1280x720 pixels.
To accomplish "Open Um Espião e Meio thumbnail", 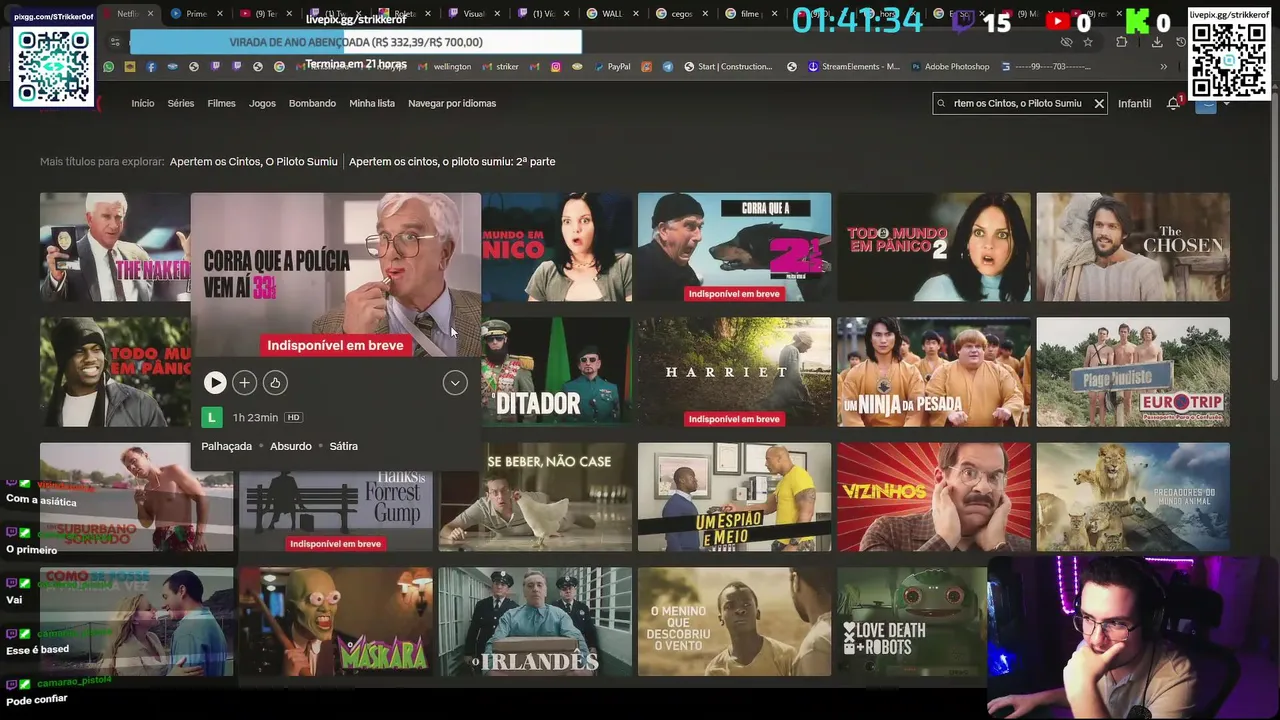I will click(734, 497).
